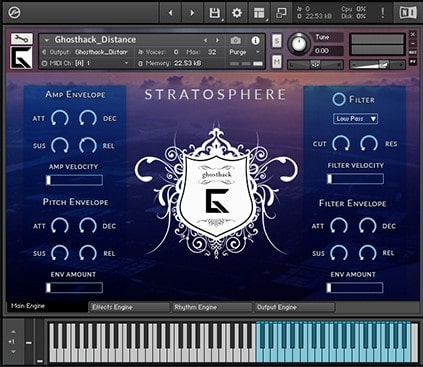
Task: Switch to the Rhythm Engine tab
Action: [x=212, y=307]
